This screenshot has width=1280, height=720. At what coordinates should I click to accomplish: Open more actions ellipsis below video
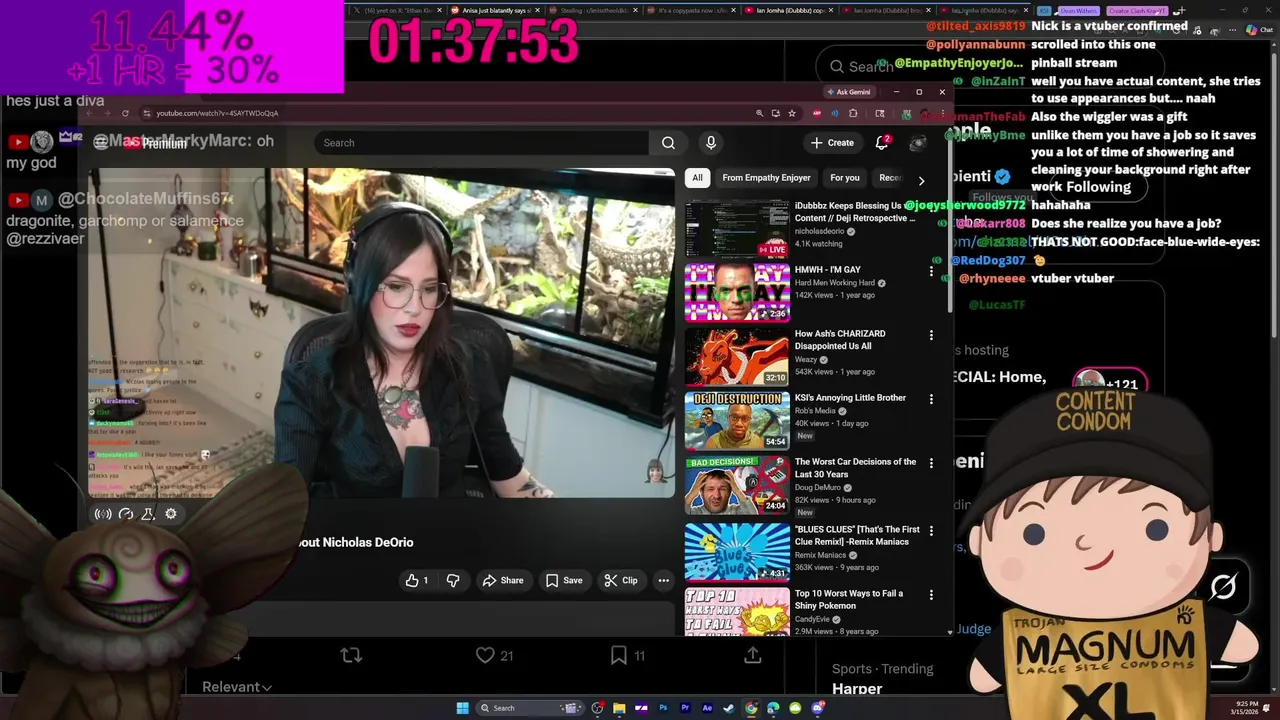663,580
